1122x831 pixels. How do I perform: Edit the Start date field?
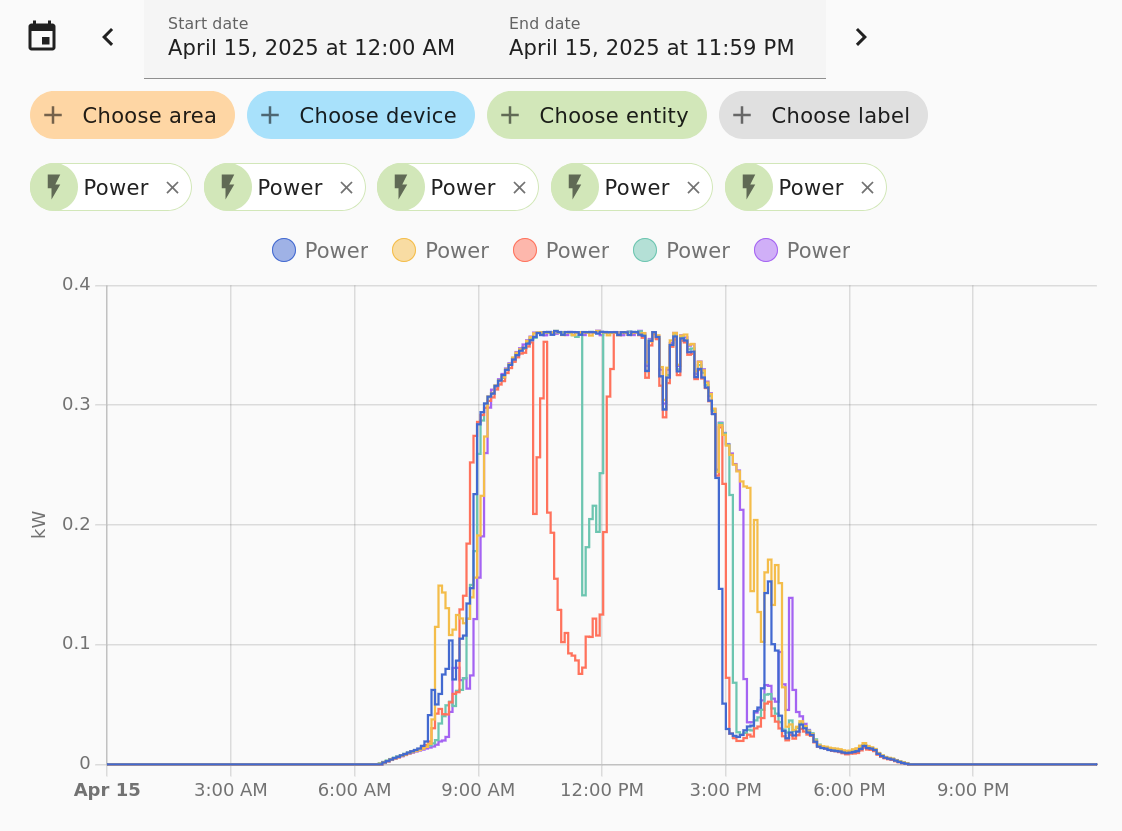[311, 38]
